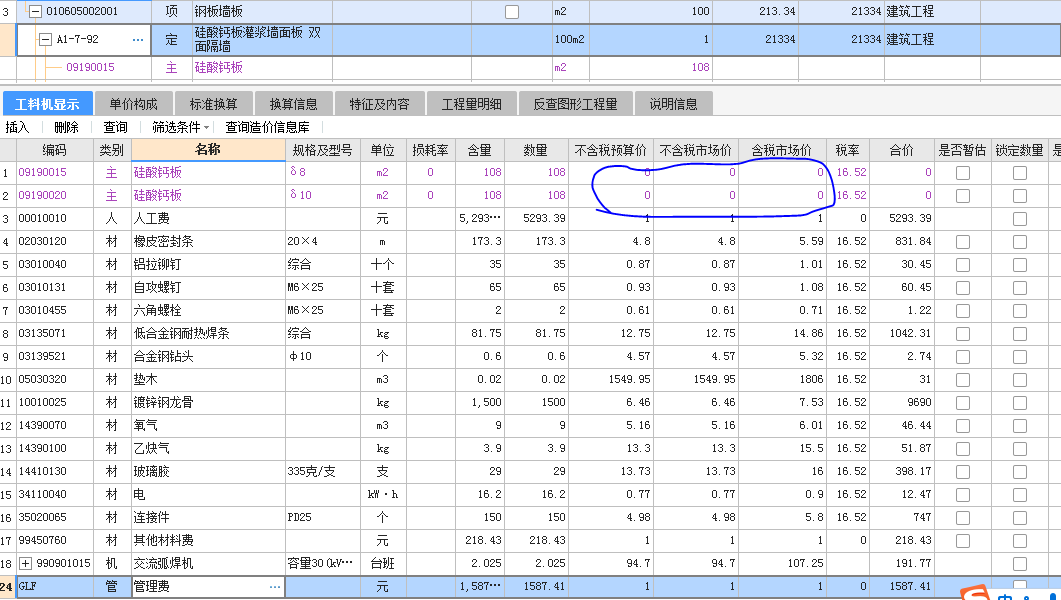Screen dimensions: 1061x600
Task: Select the 氧气 name cell
Action: pos(208,425)
